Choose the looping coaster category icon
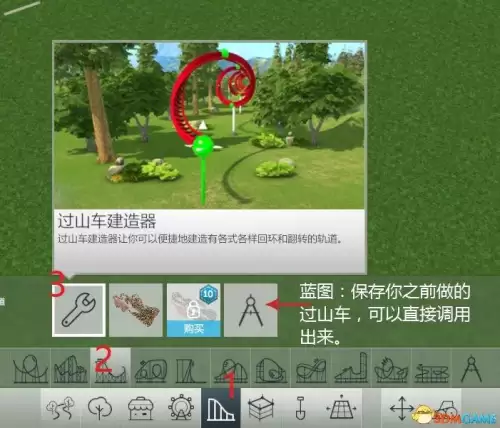The image size is (500, 428). point(30,368)
